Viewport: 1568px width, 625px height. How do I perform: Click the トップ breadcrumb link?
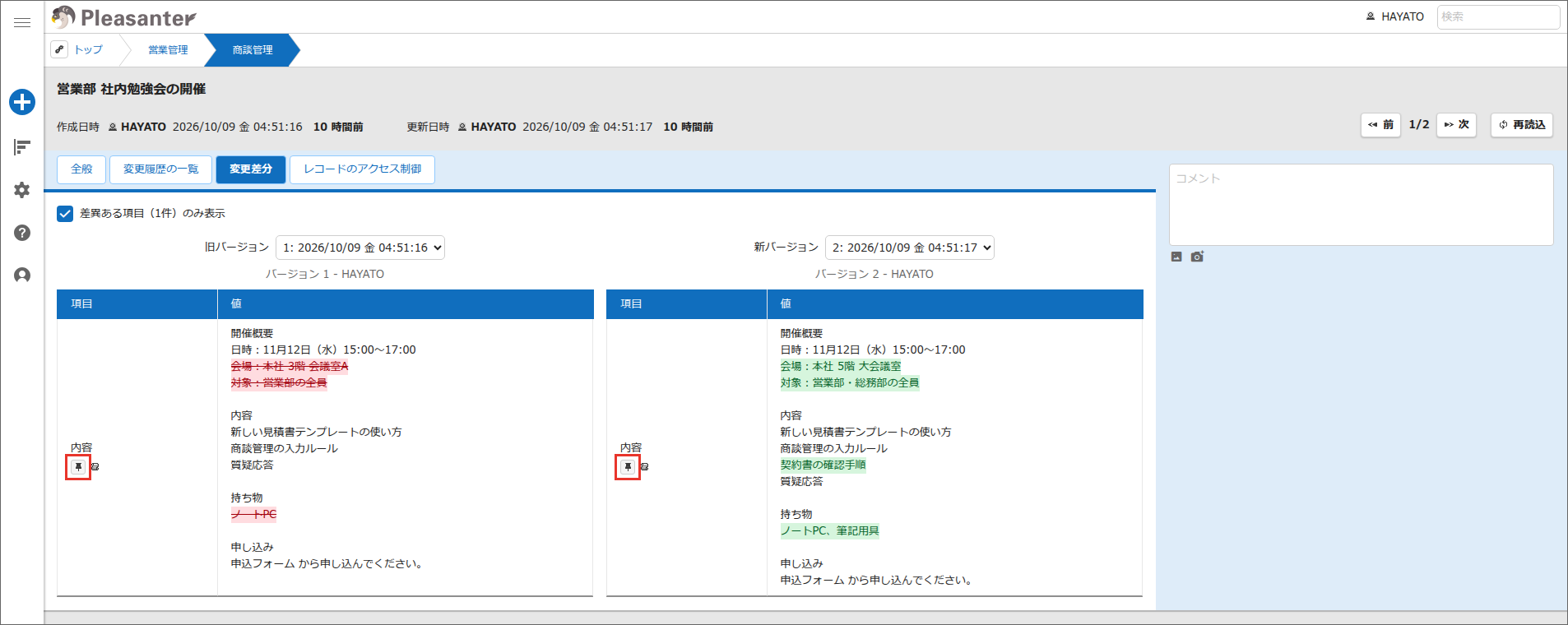[89, 50]
